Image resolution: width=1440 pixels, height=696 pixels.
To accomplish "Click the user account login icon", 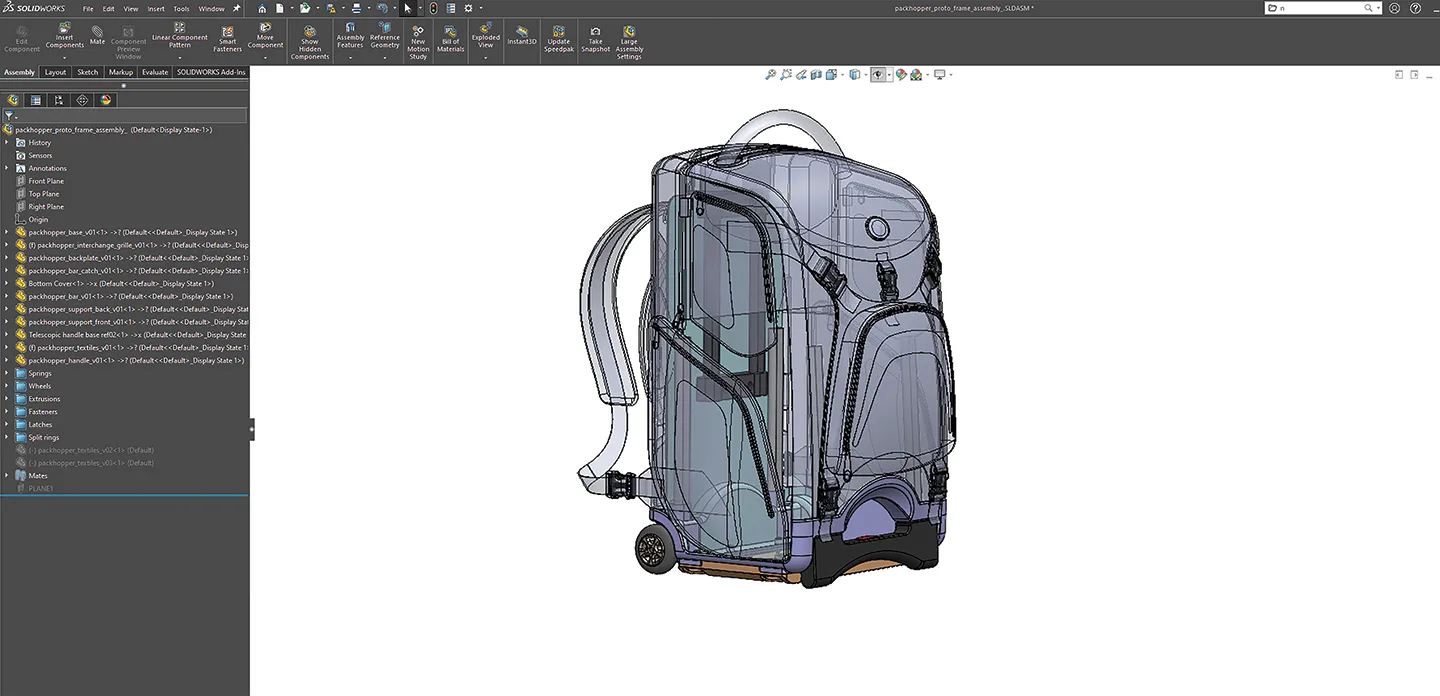I will coord(1395,8).
